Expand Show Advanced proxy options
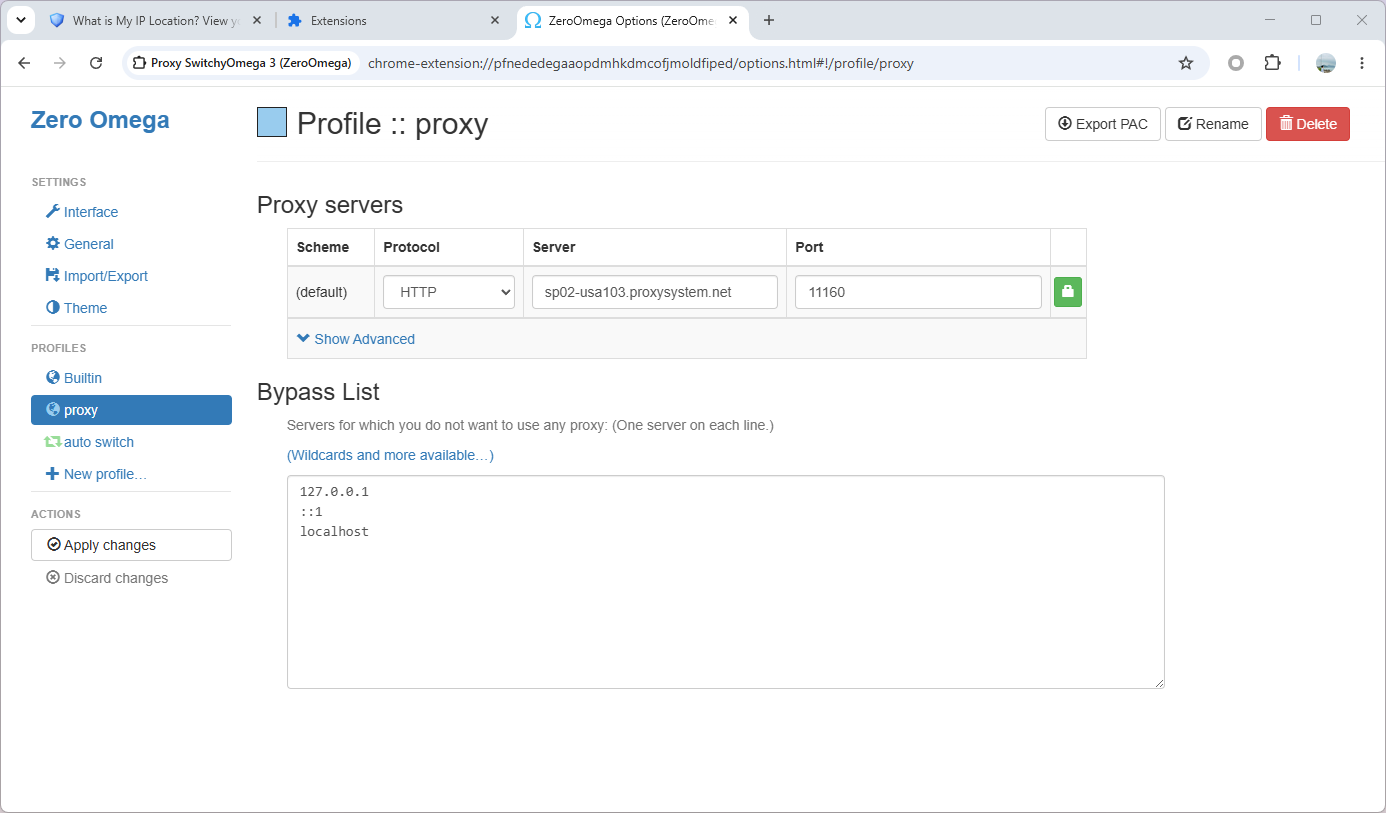The height and width of the screenshot is (813, 1386). 356,339
